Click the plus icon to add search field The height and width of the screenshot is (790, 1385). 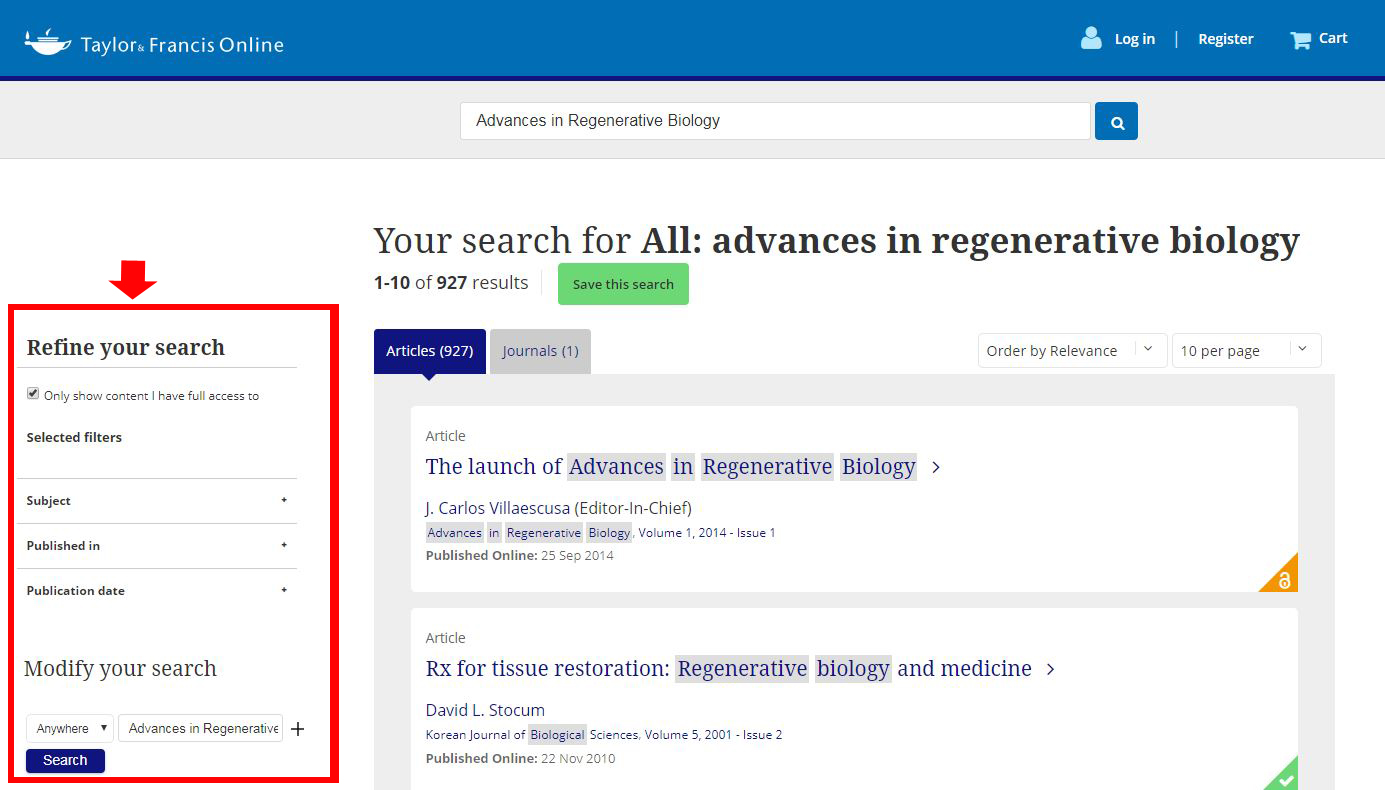(297, 729)
